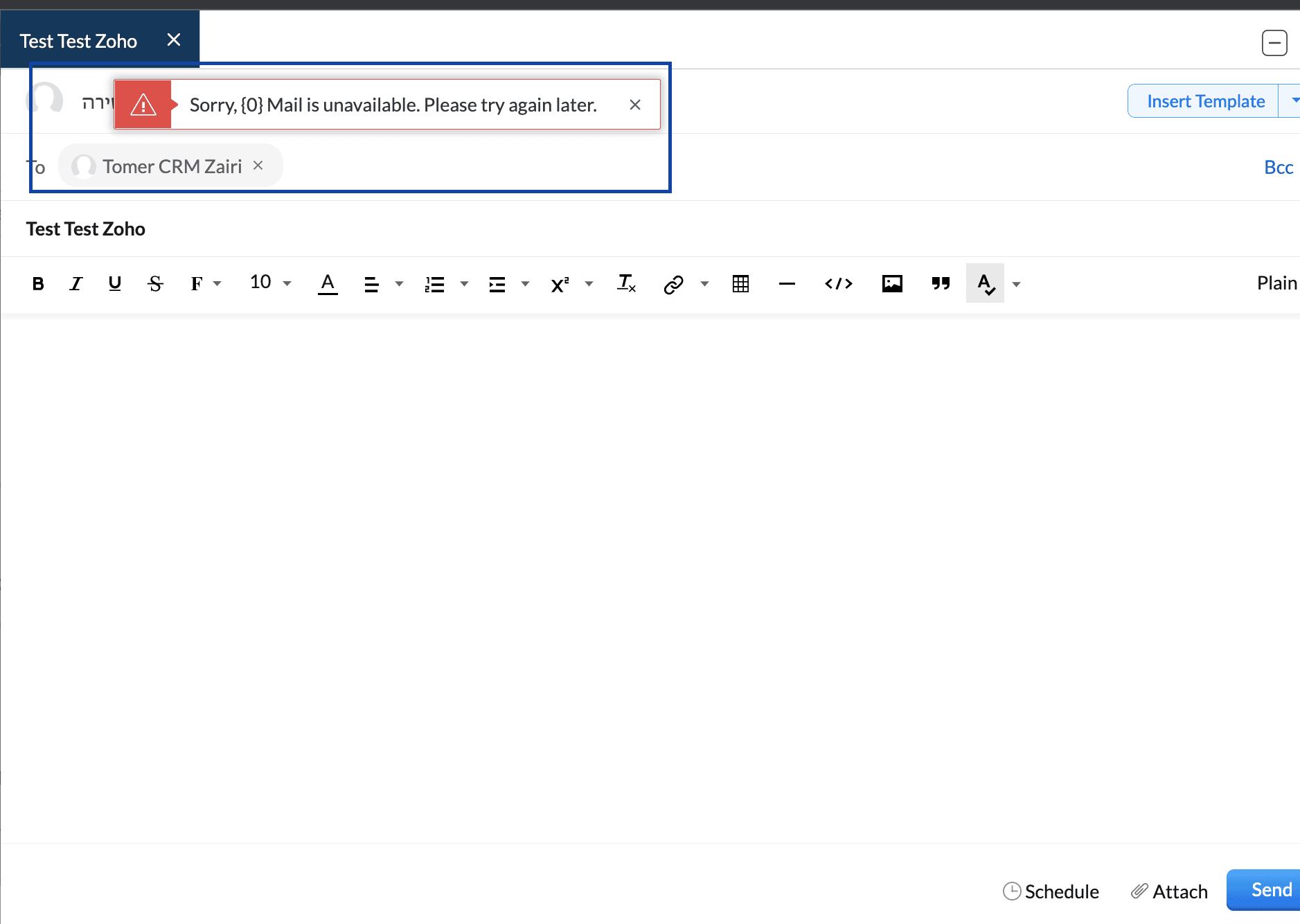Image resolution: width=1300 pixels, height=924 pixels.
Task: Click the Tomer CRM Zairi recipient chip
Action: (x=172, y=166)
